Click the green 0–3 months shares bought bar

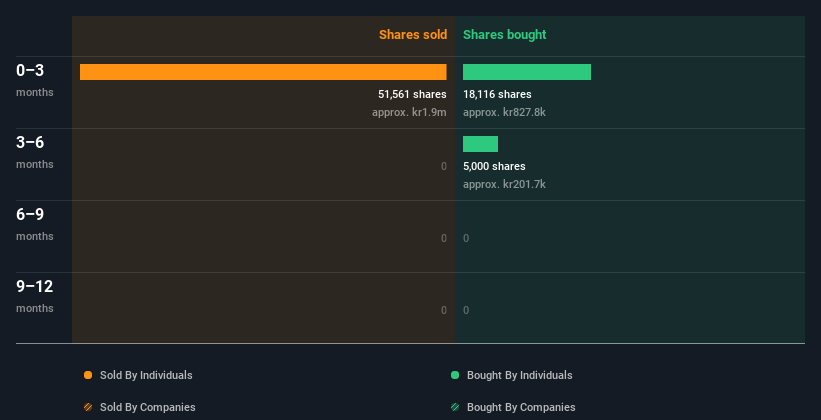527,72
